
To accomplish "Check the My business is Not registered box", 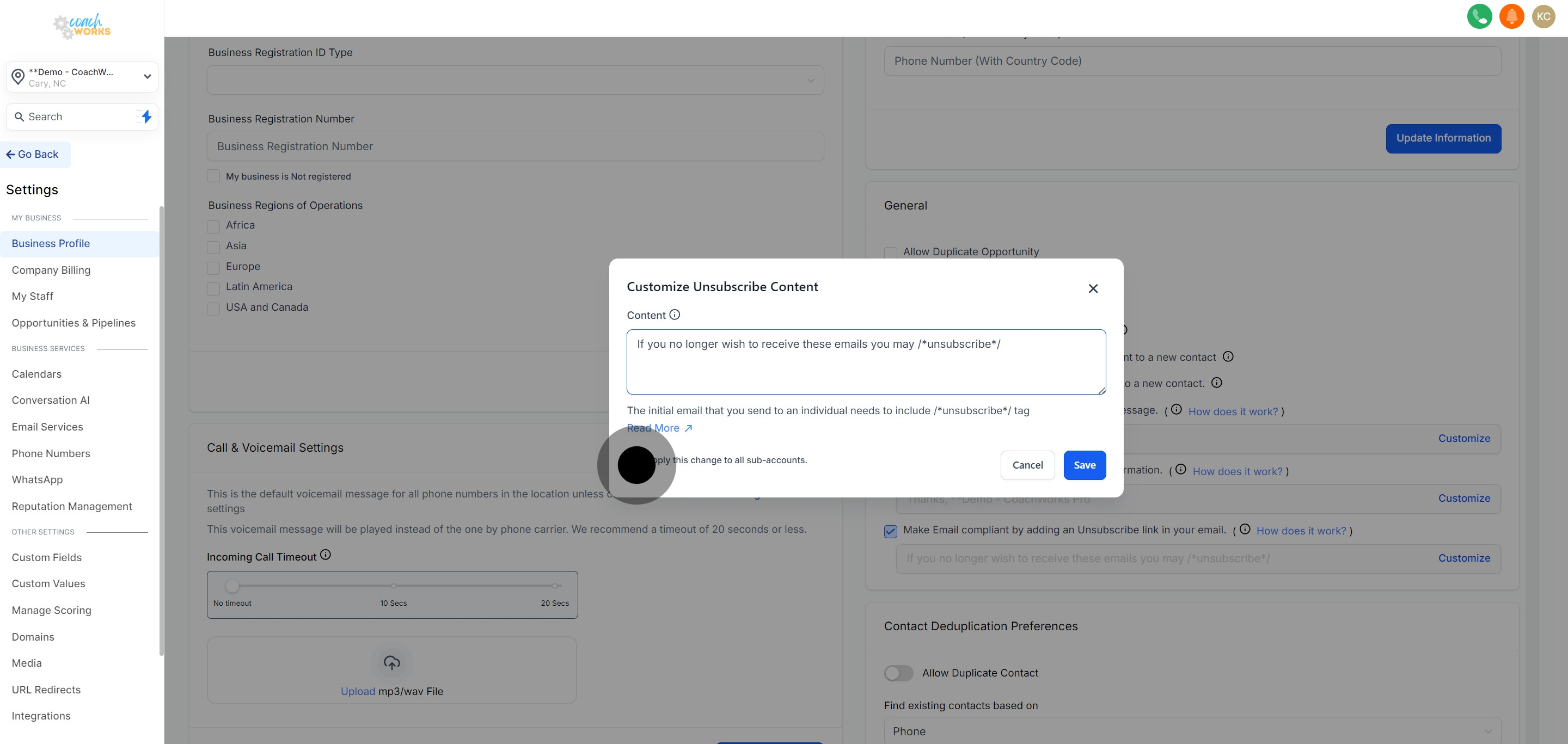I will (x=213, y=176).
